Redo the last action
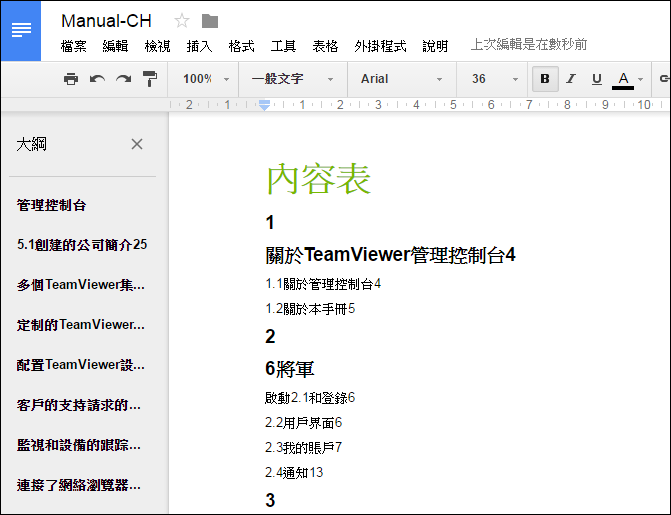Image resolution: width=671 pixels, height=515 pixels. coord(124,79)
